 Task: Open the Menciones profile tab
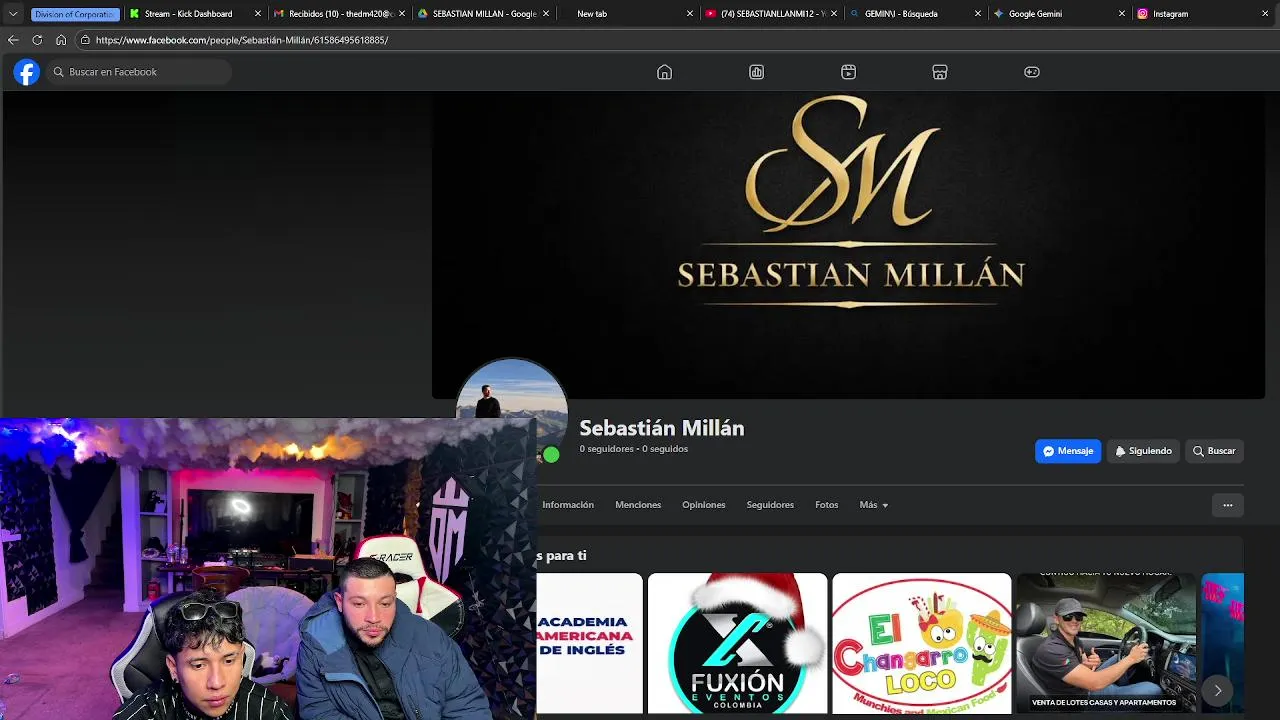pos(638,505)
